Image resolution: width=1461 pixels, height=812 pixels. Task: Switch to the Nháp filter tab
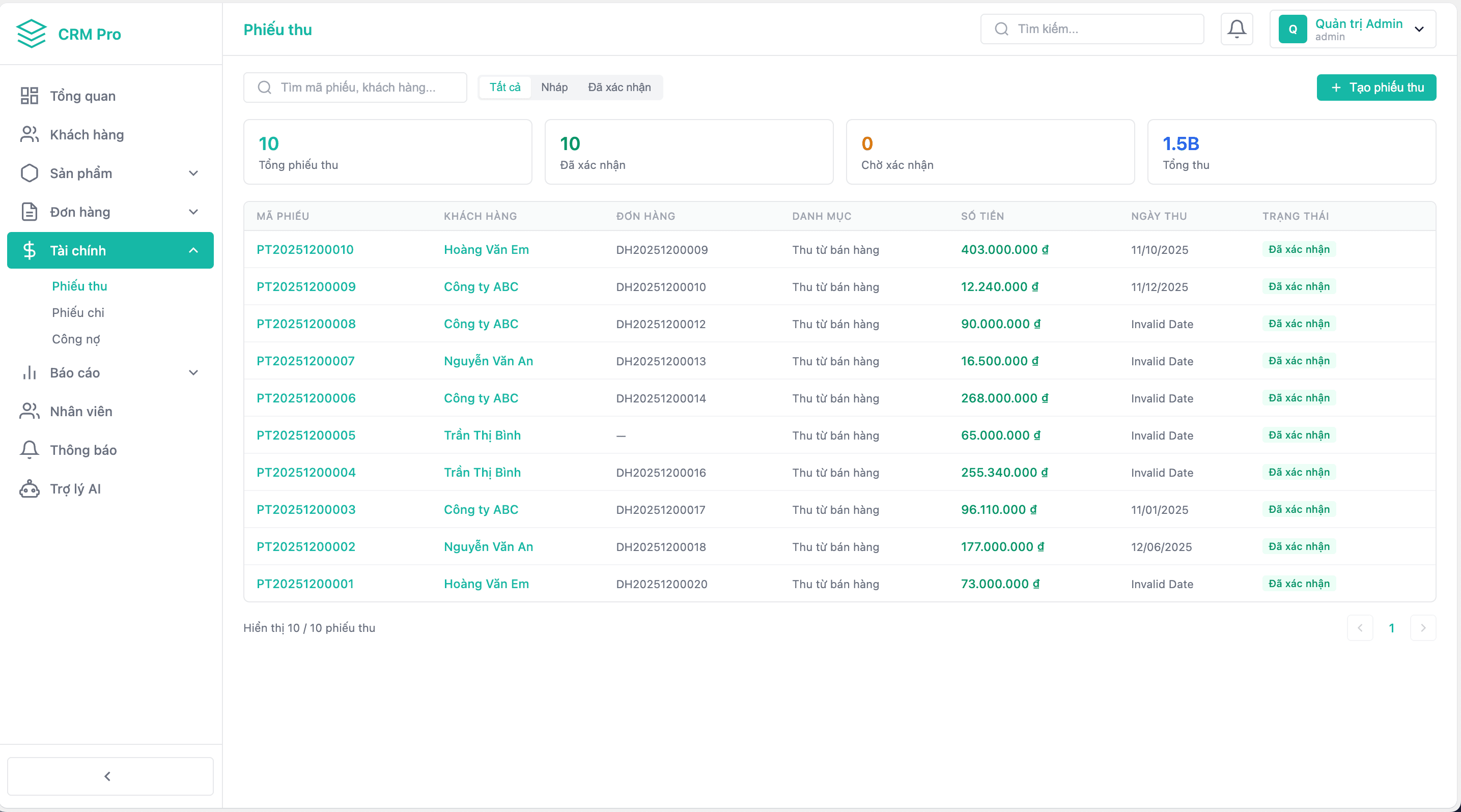[x=553, y=88]
